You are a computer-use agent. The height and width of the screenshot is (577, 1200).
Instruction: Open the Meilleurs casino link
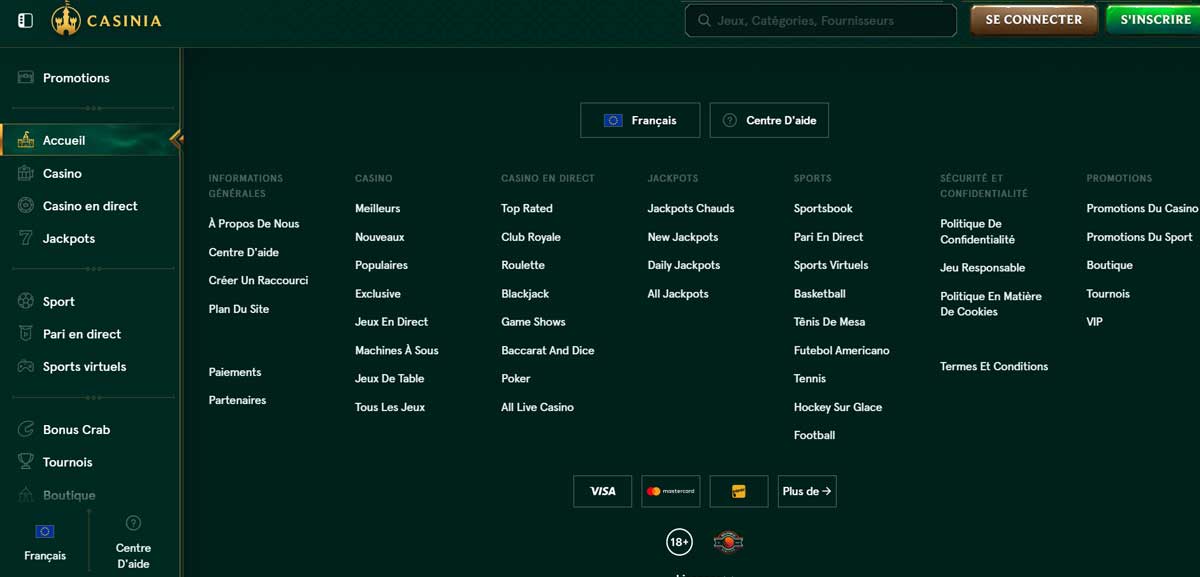(377, 208)
